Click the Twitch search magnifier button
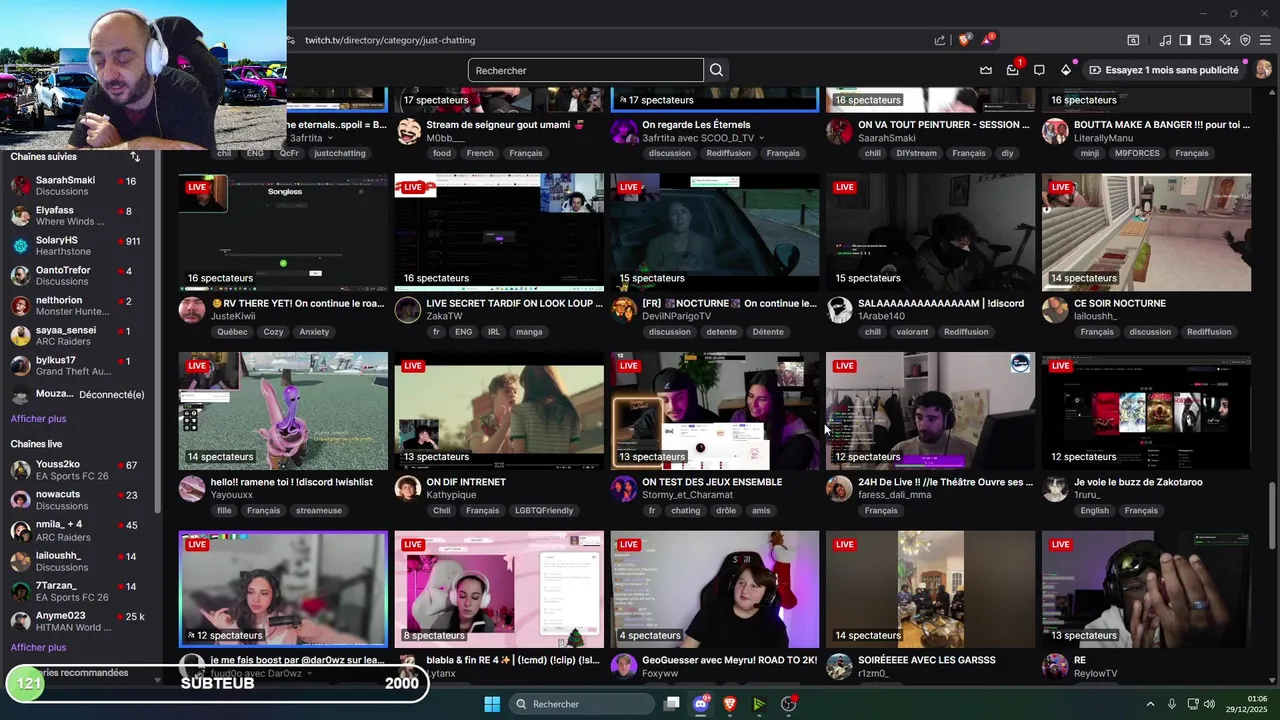1280x720 pixels. [716, 70]
